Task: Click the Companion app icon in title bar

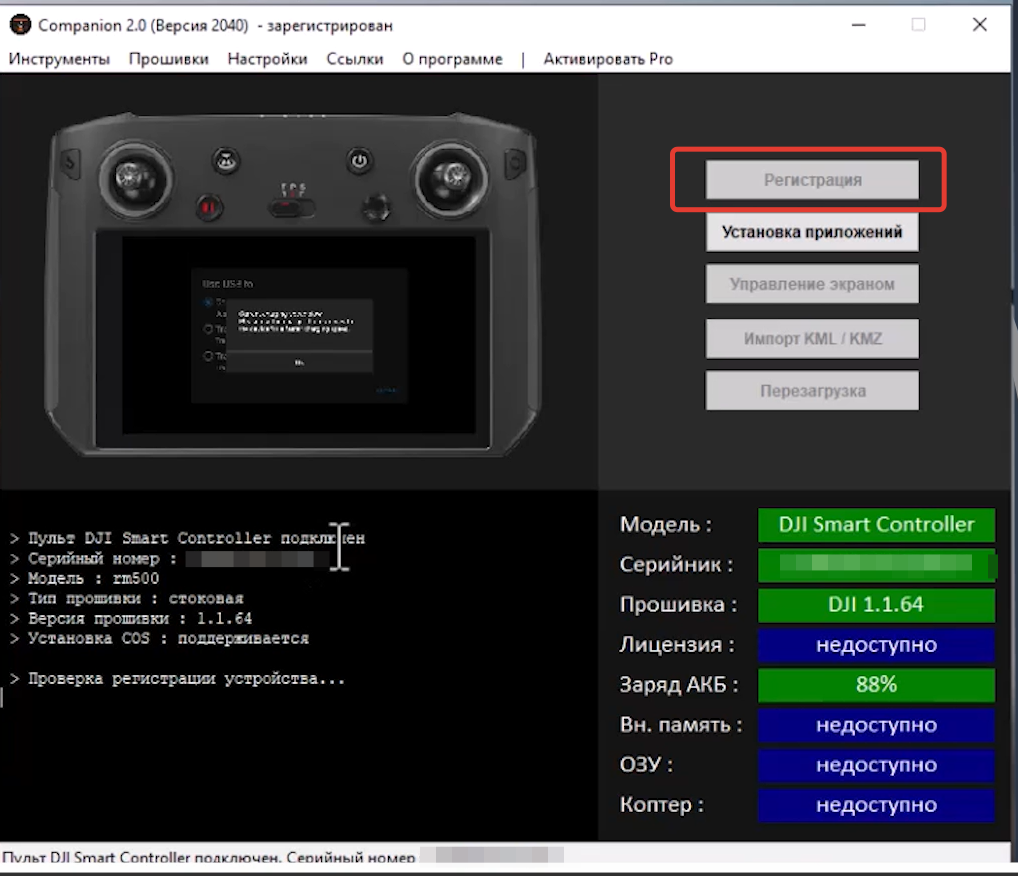Action: (20, 25)
